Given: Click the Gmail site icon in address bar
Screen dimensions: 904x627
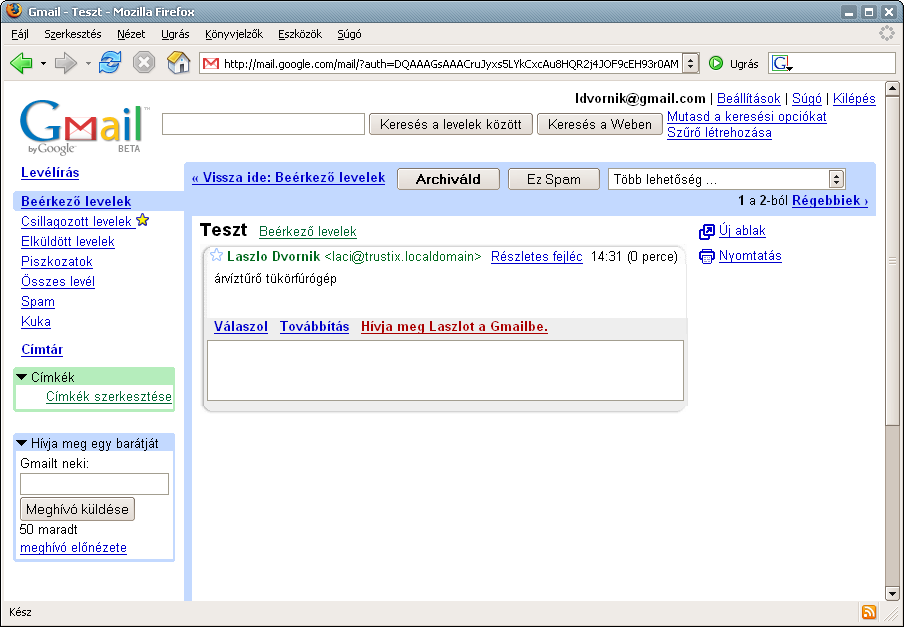Looking at the screenshot, I should click(211, 63).
